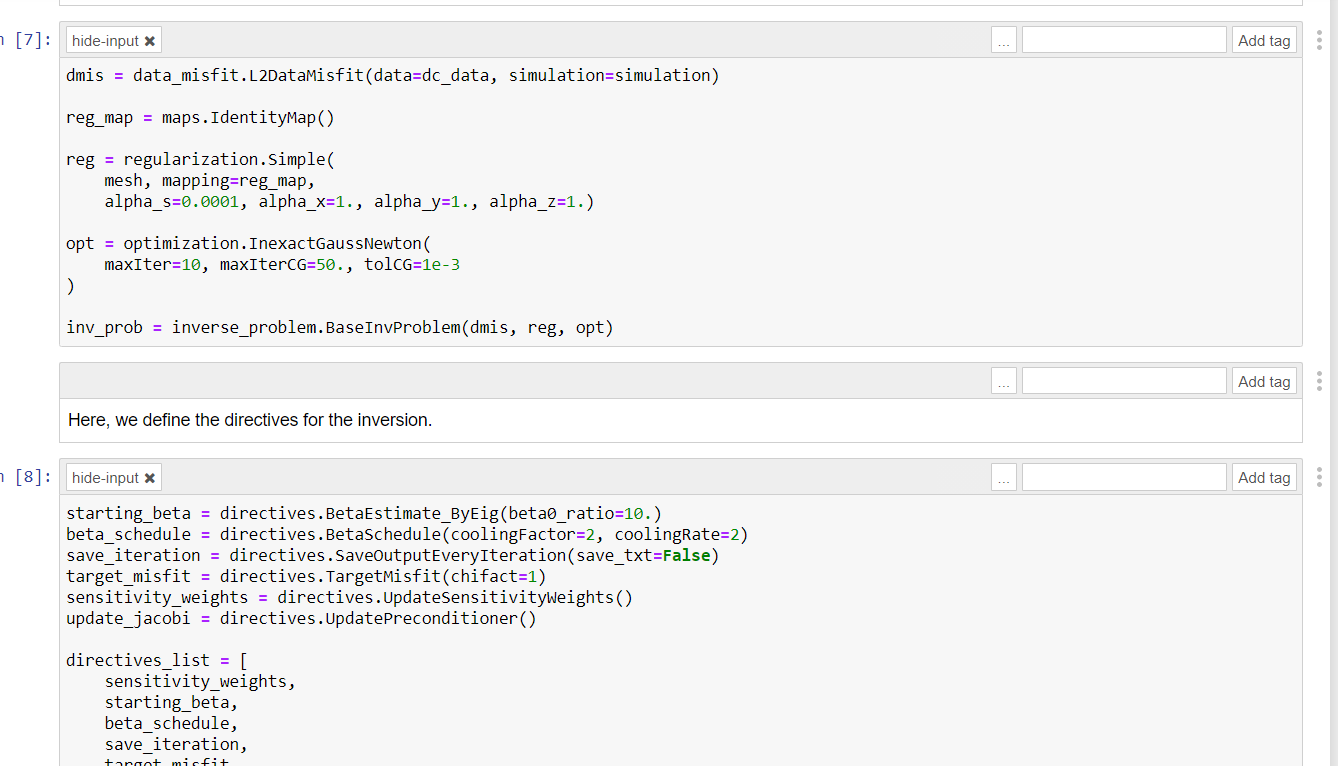The height and width of the screenshot is (766, 1338).
Task: Click the vertical dots handle beside cell 7
Action: [x=1320, y=41]
